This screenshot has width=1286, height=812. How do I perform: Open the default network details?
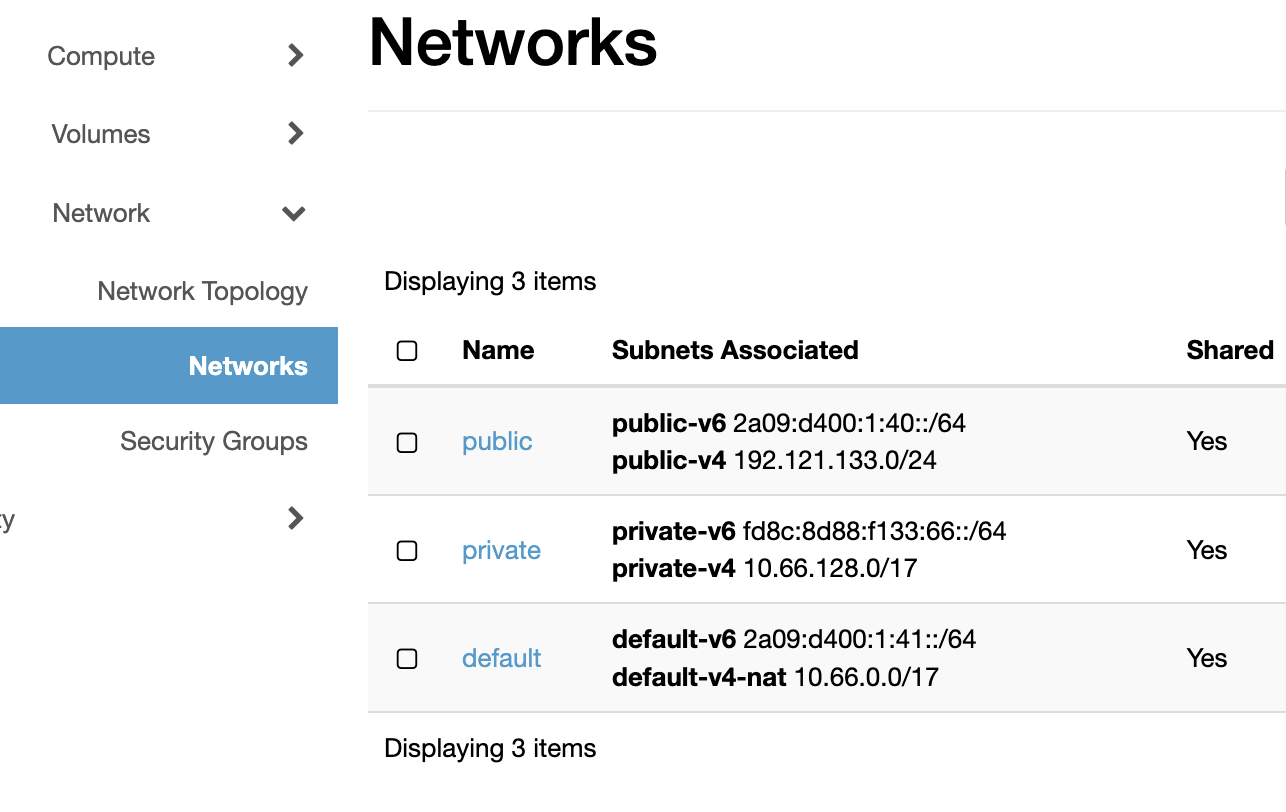click(x=501, y=658)
